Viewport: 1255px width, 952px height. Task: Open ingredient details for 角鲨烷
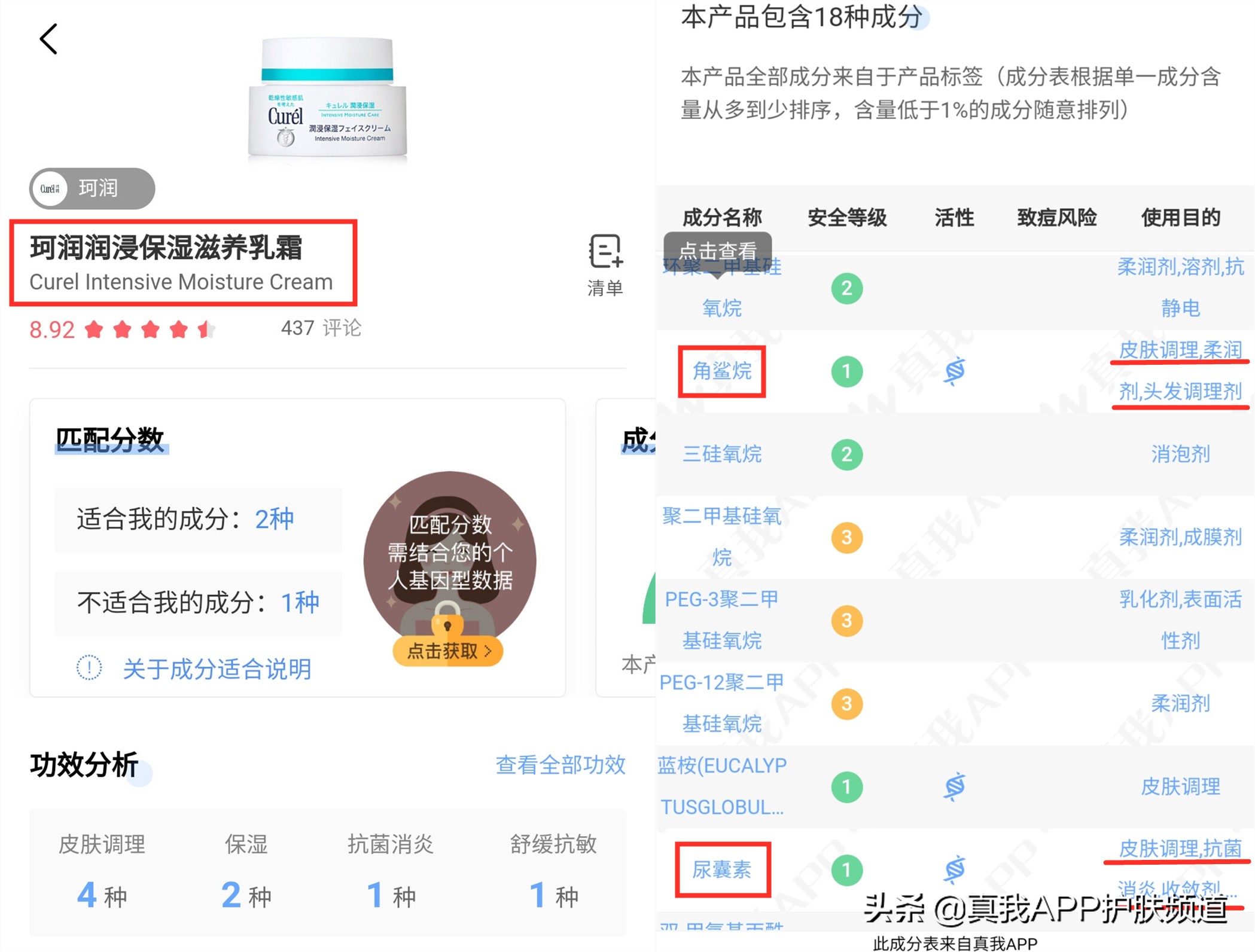721,371
